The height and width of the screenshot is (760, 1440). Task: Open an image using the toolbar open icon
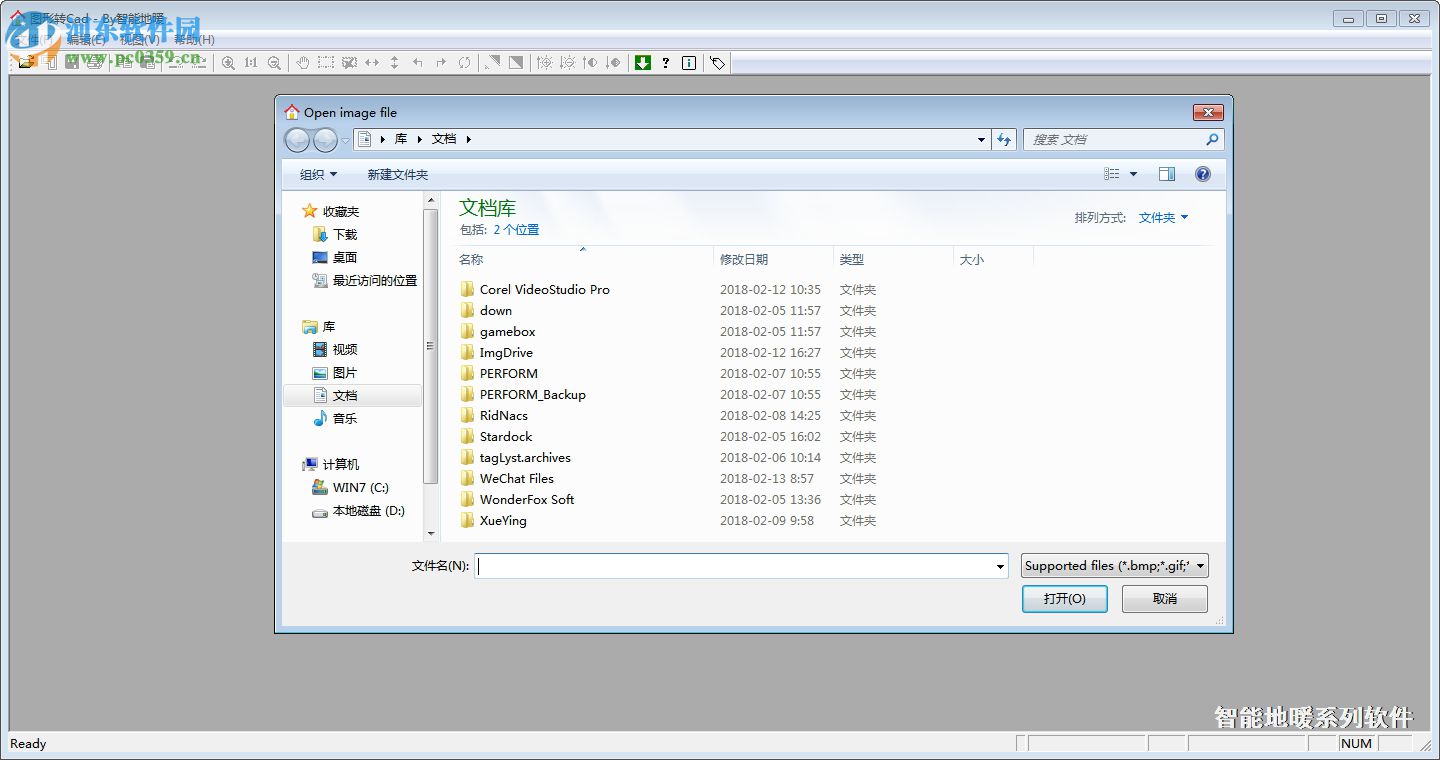27,62
